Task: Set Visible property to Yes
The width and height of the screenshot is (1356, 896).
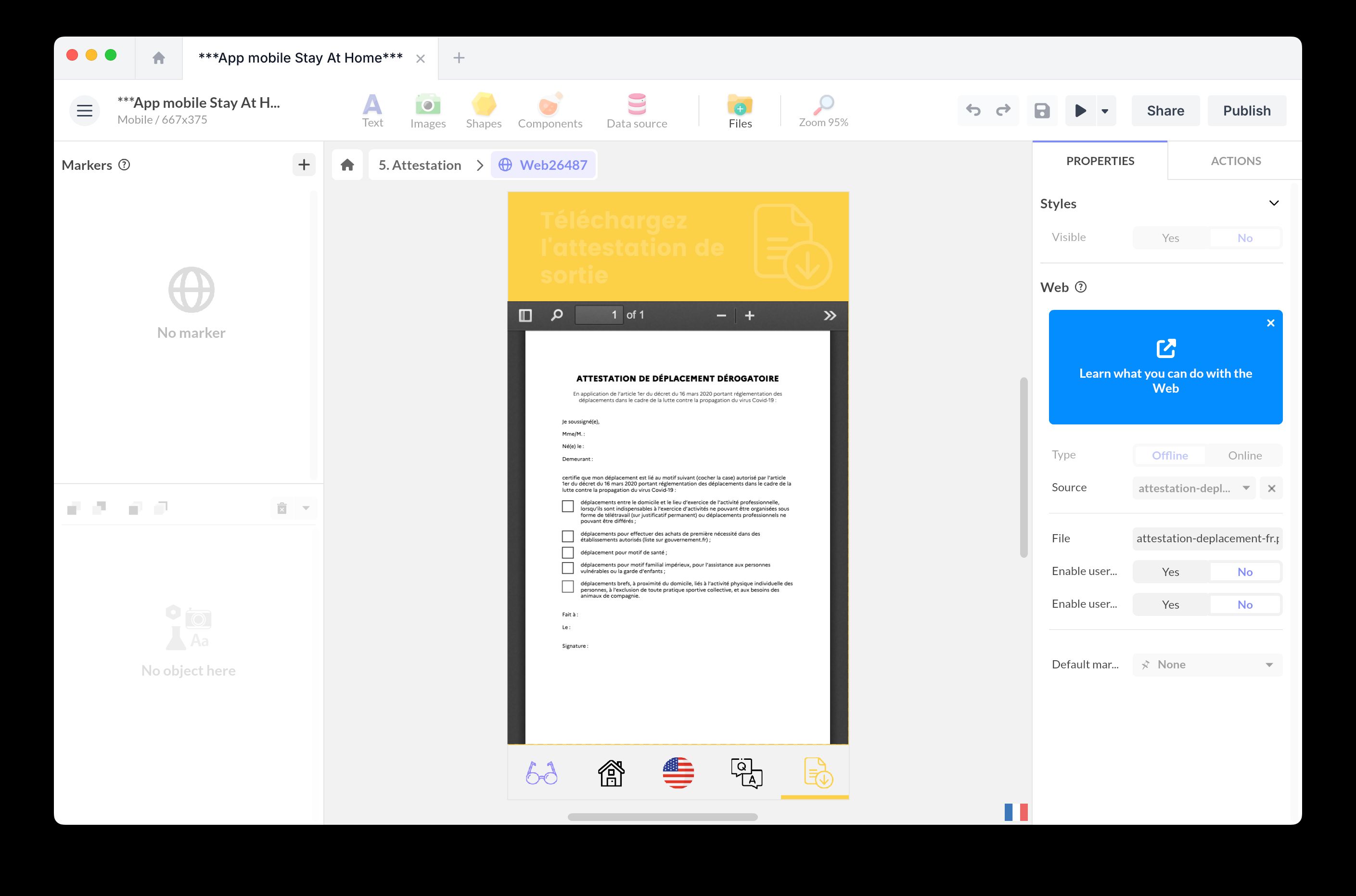Action: pos(1170,238)
